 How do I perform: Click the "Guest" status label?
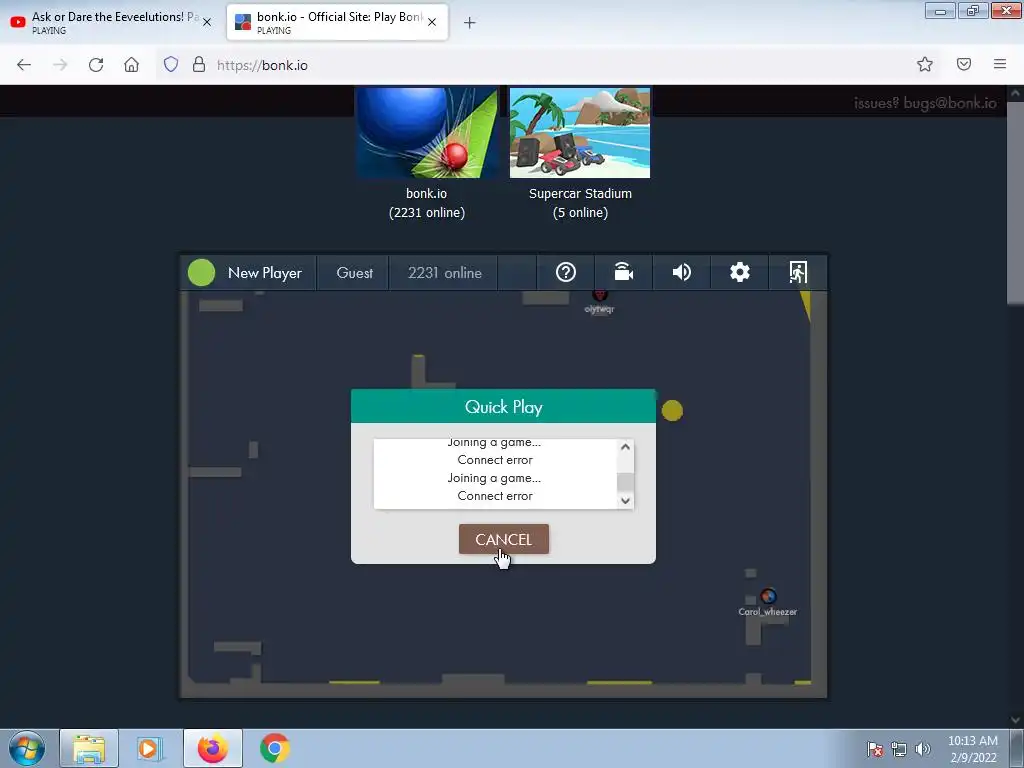[354, 273]
